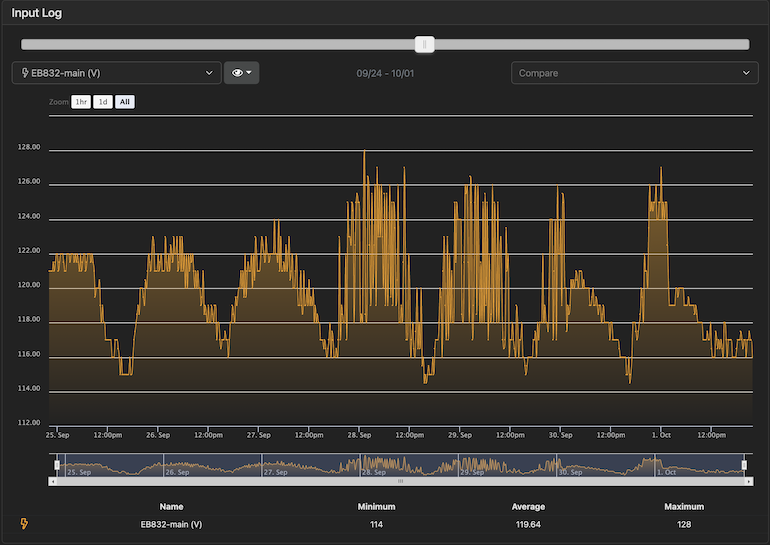This screenshot has height=545, width=770.
Task: Click the Zoom label
Action: pyautogui.click(x=58, y=102)
